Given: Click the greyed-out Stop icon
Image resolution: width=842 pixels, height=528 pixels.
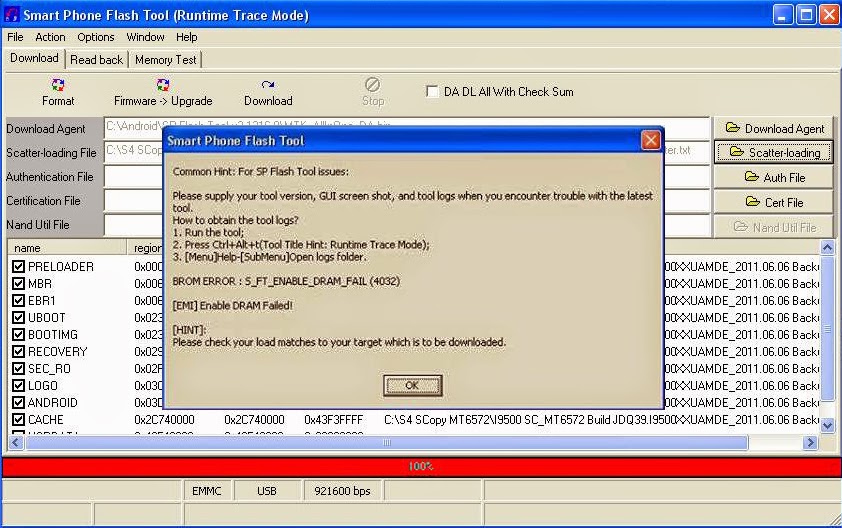Looking at the screenshot, I should pyautogui.click(x=373, y=85).
